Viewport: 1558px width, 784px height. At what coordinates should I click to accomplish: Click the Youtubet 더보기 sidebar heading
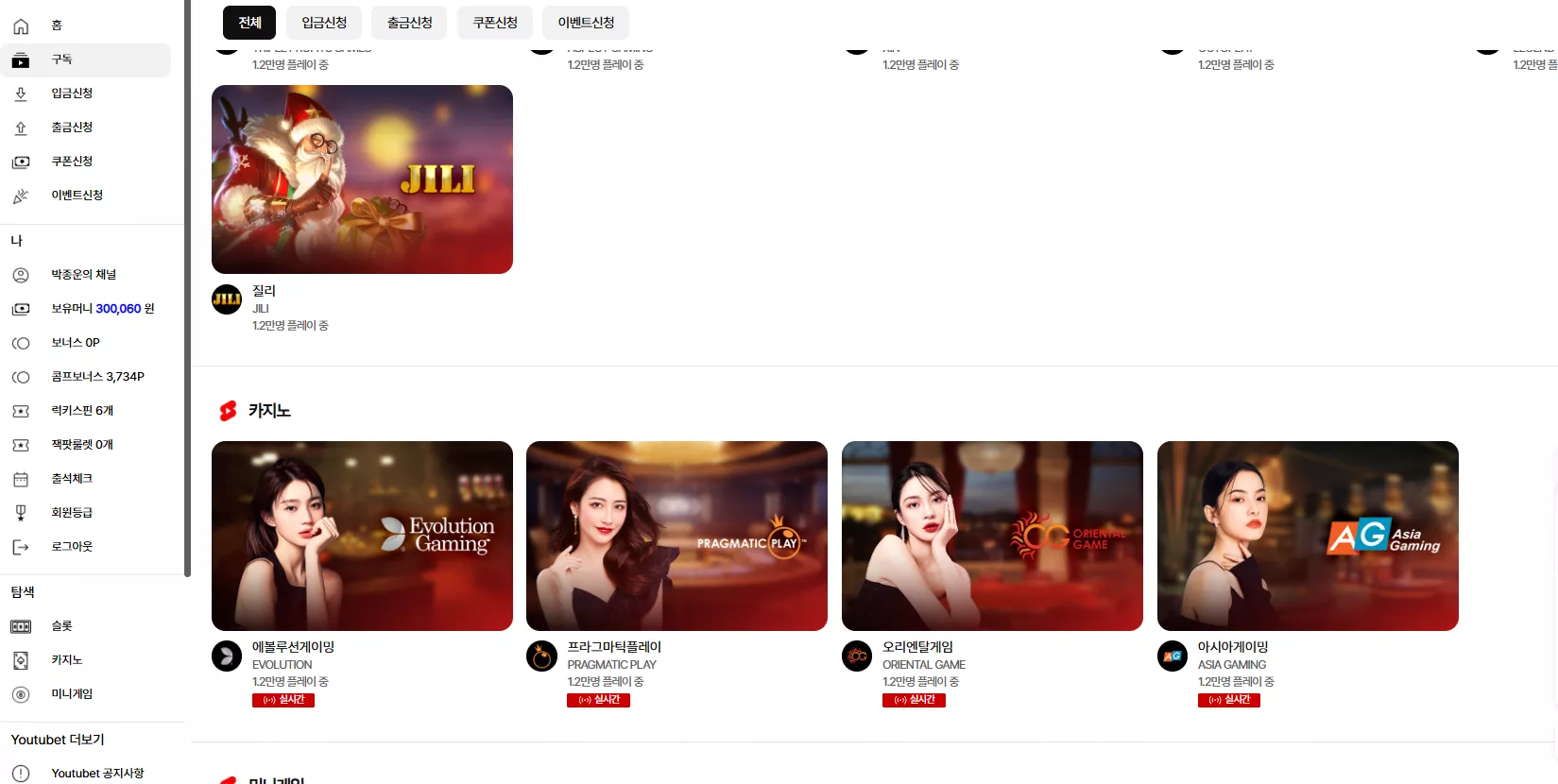[x=58, y=740]
